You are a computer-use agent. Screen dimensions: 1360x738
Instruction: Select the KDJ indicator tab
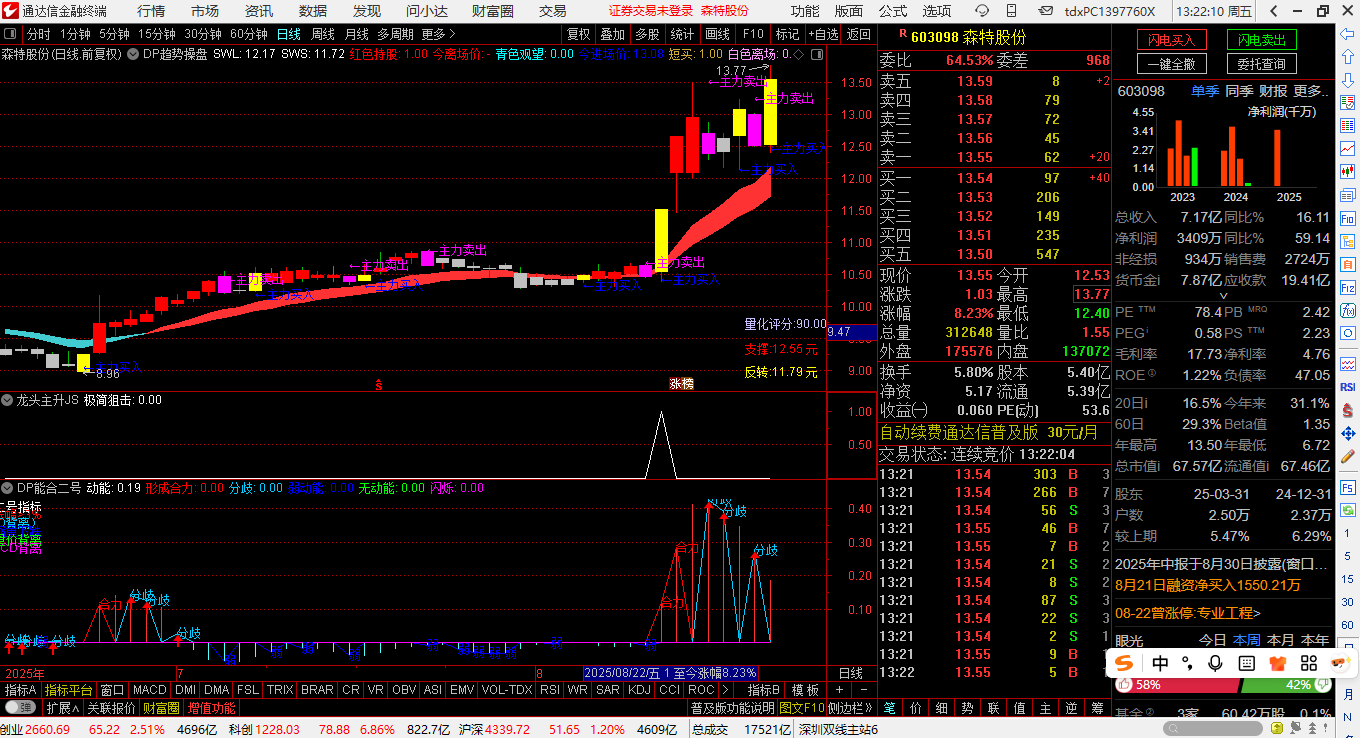[639, 690]
